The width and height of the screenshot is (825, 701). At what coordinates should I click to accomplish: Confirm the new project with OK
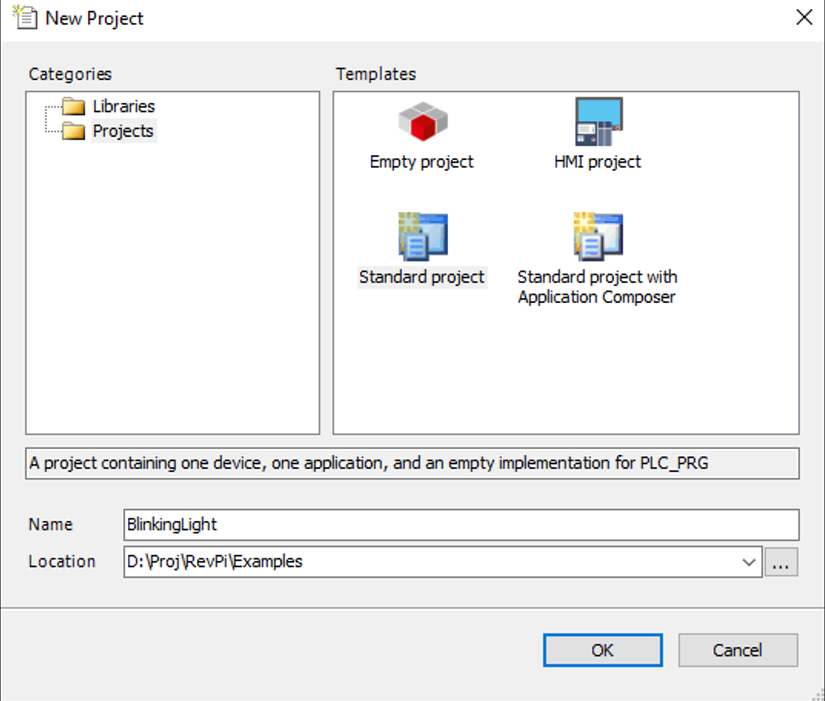tap(602, 650)
